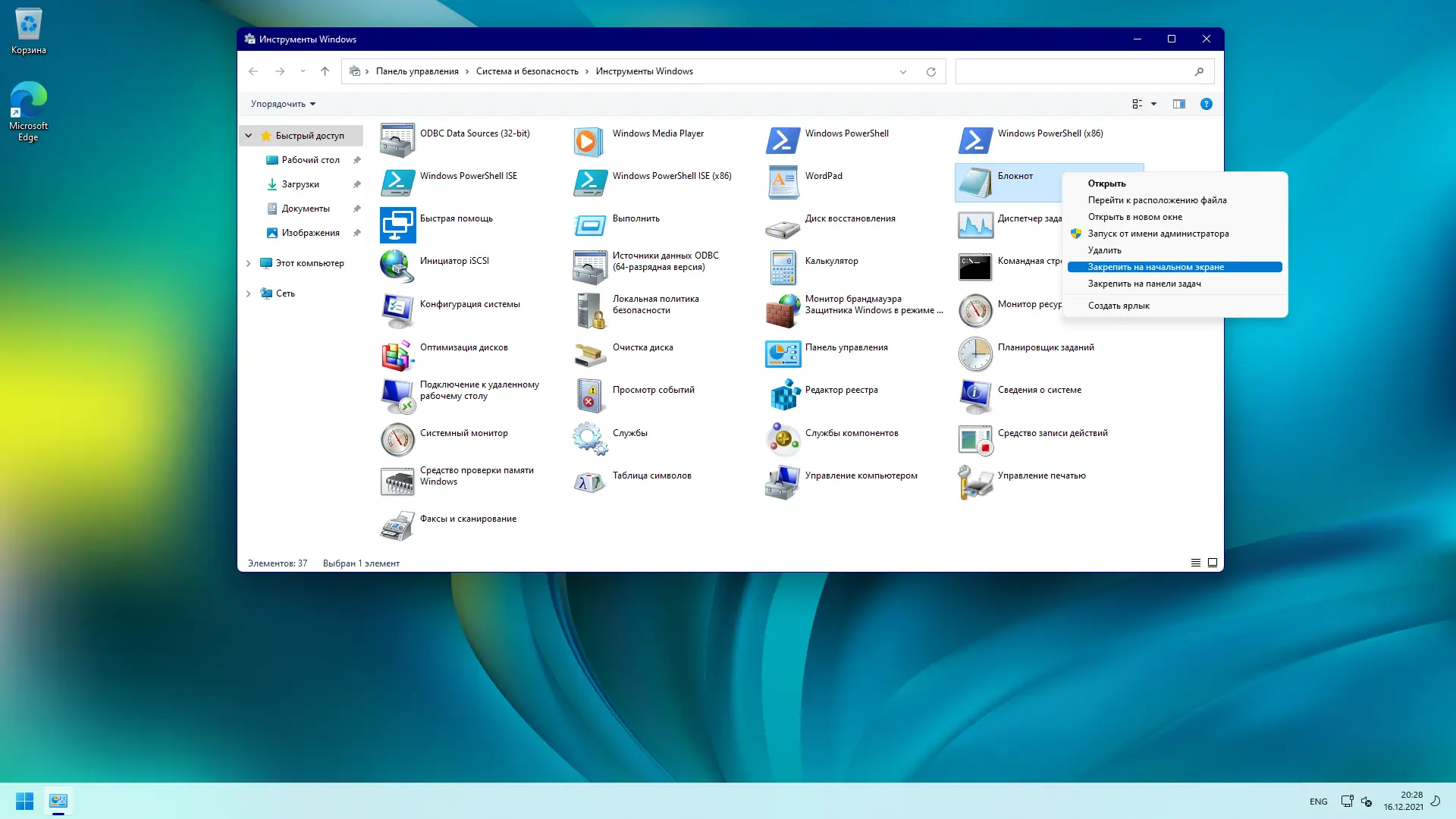Click the Windows Start button
Viewport: 1456px width, 819px height.
click(24, 801)
